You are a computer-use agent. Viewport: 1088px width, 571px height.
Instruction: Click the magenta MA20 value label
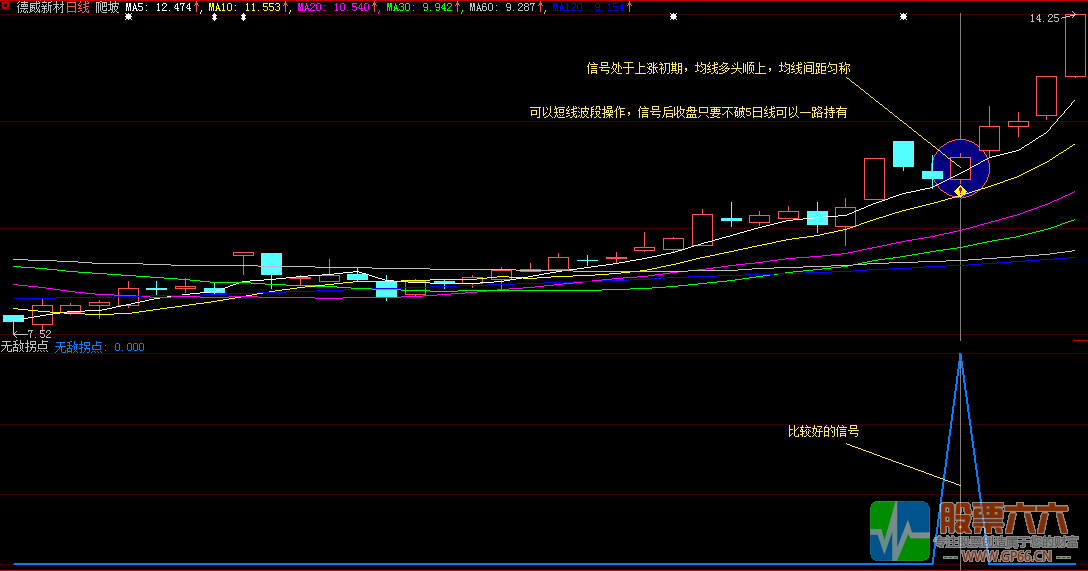click(337, 8)
